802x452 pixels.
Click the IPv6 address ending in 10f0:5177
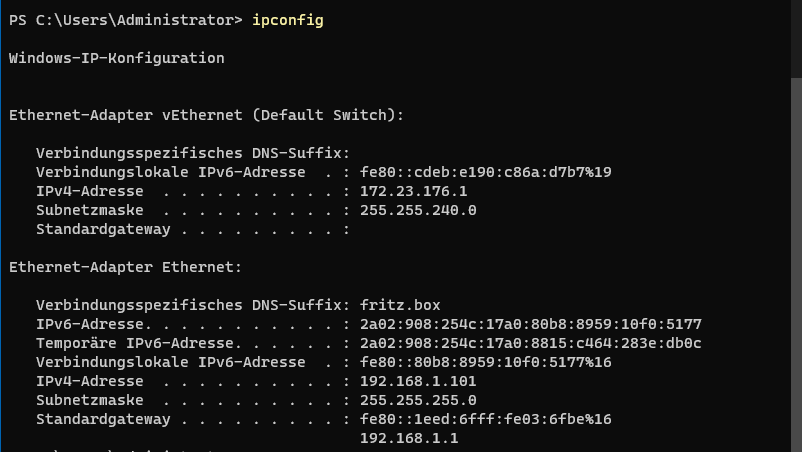(x=530, y=324)
